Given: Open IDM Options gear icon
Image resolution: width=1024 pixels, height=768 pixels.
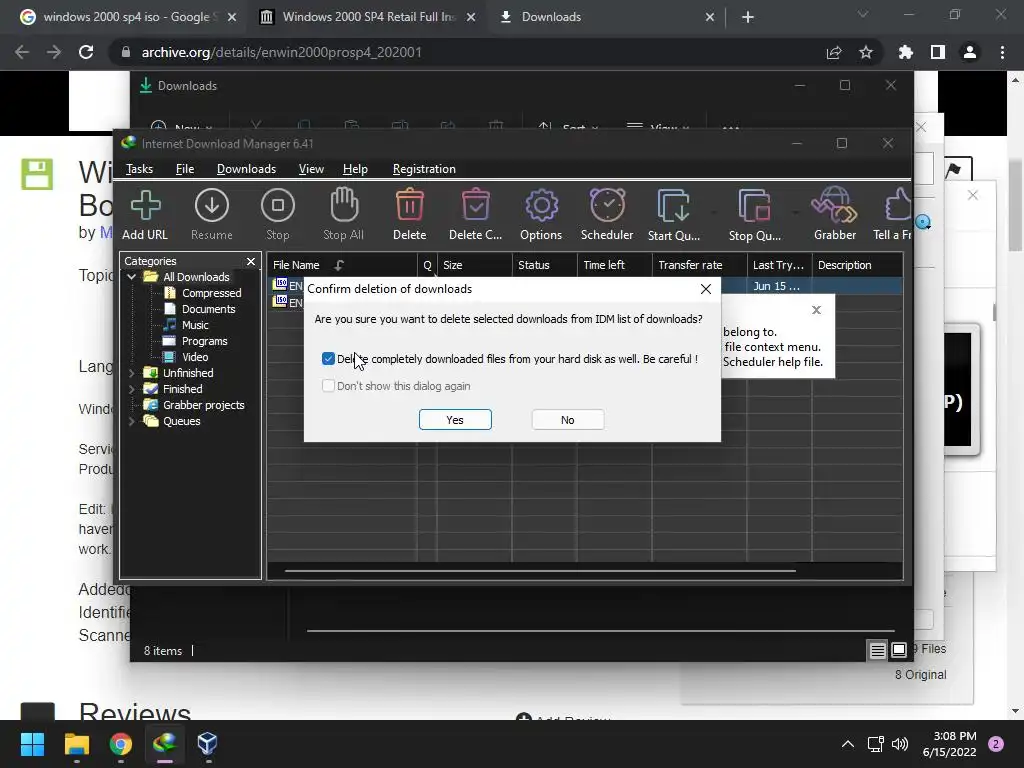Looking at the screenshot, I should coord(541,214).
